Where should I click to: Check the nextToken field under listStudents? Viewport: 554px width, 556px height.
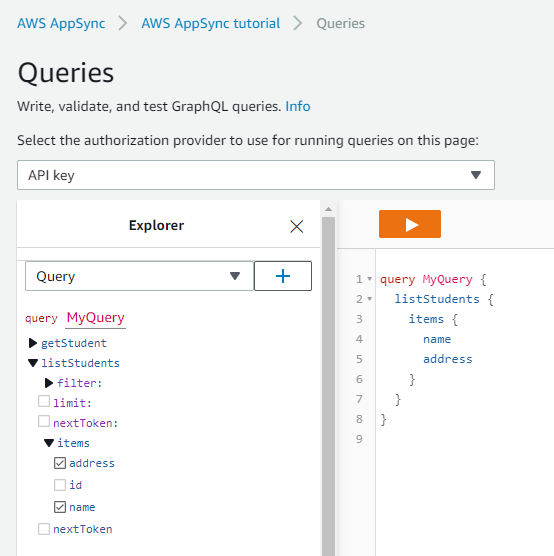pos(44,529)
